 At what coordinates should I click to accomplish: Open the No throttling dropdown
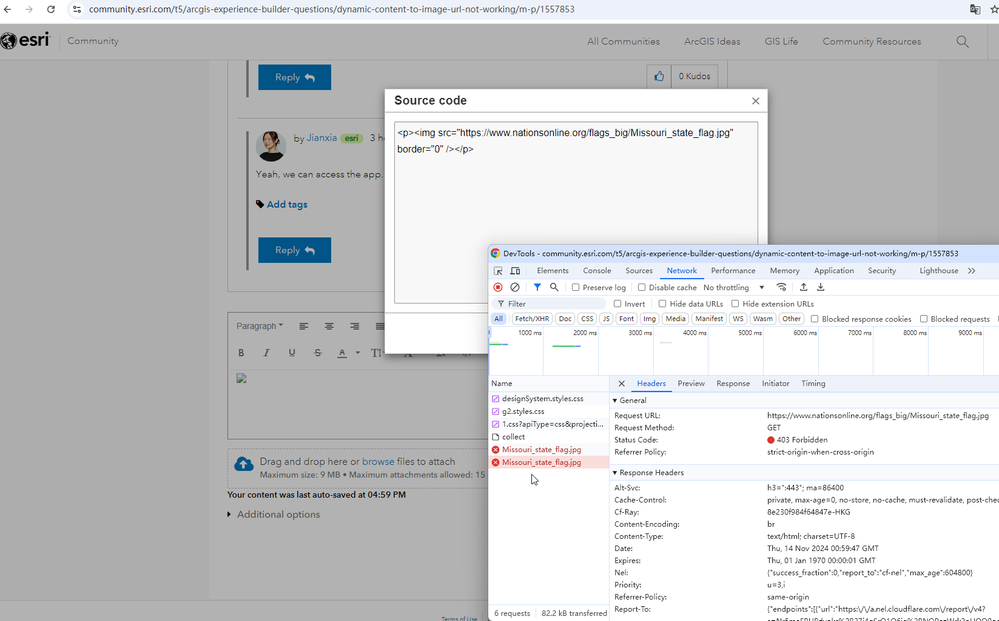pyautogui.click(x=733, y=287)
